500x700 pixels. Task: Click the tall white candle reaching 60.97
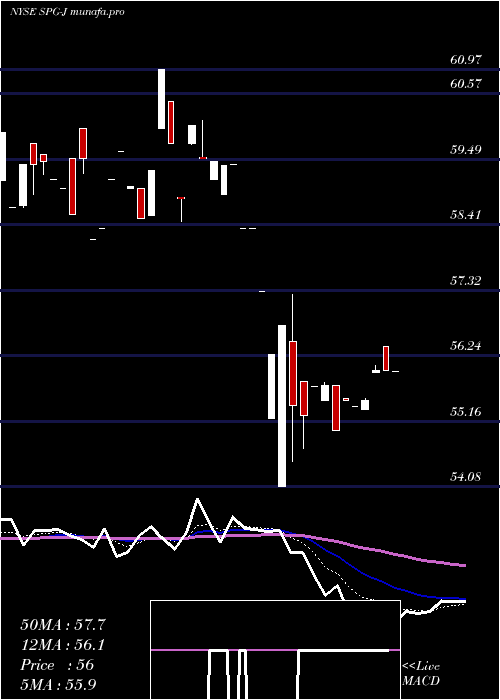point(161,99)
